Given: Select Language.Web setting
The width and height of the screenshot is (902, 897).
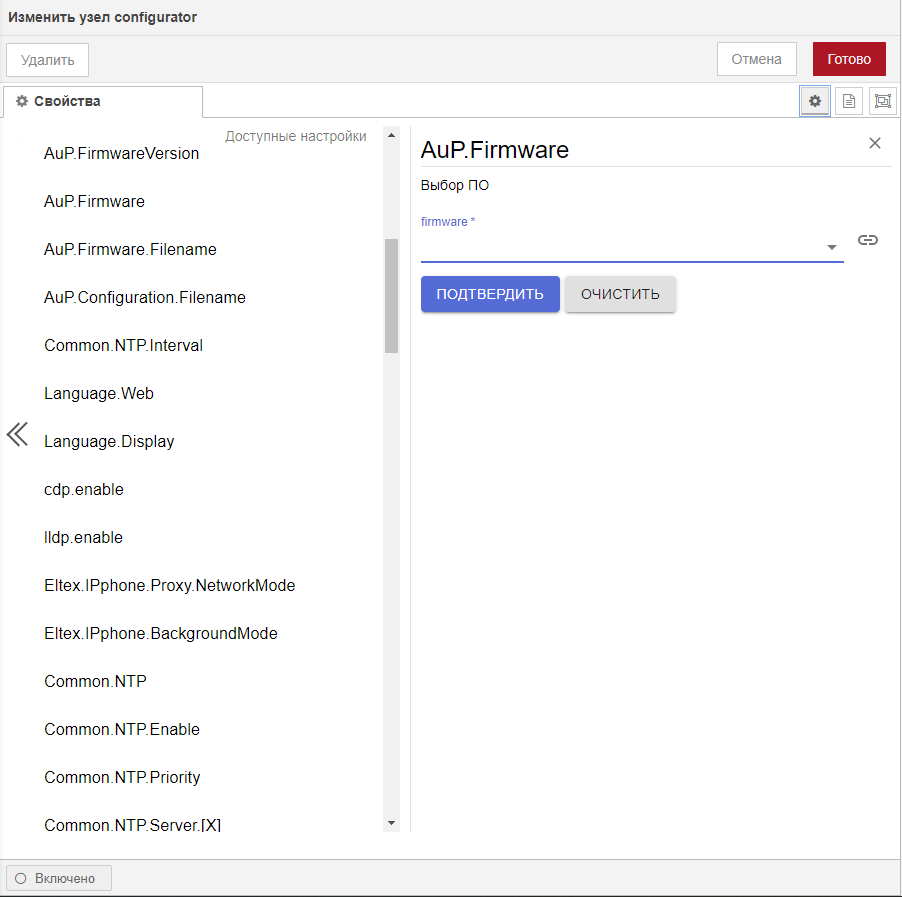Looking at the screenshot, I should [99, 393].
